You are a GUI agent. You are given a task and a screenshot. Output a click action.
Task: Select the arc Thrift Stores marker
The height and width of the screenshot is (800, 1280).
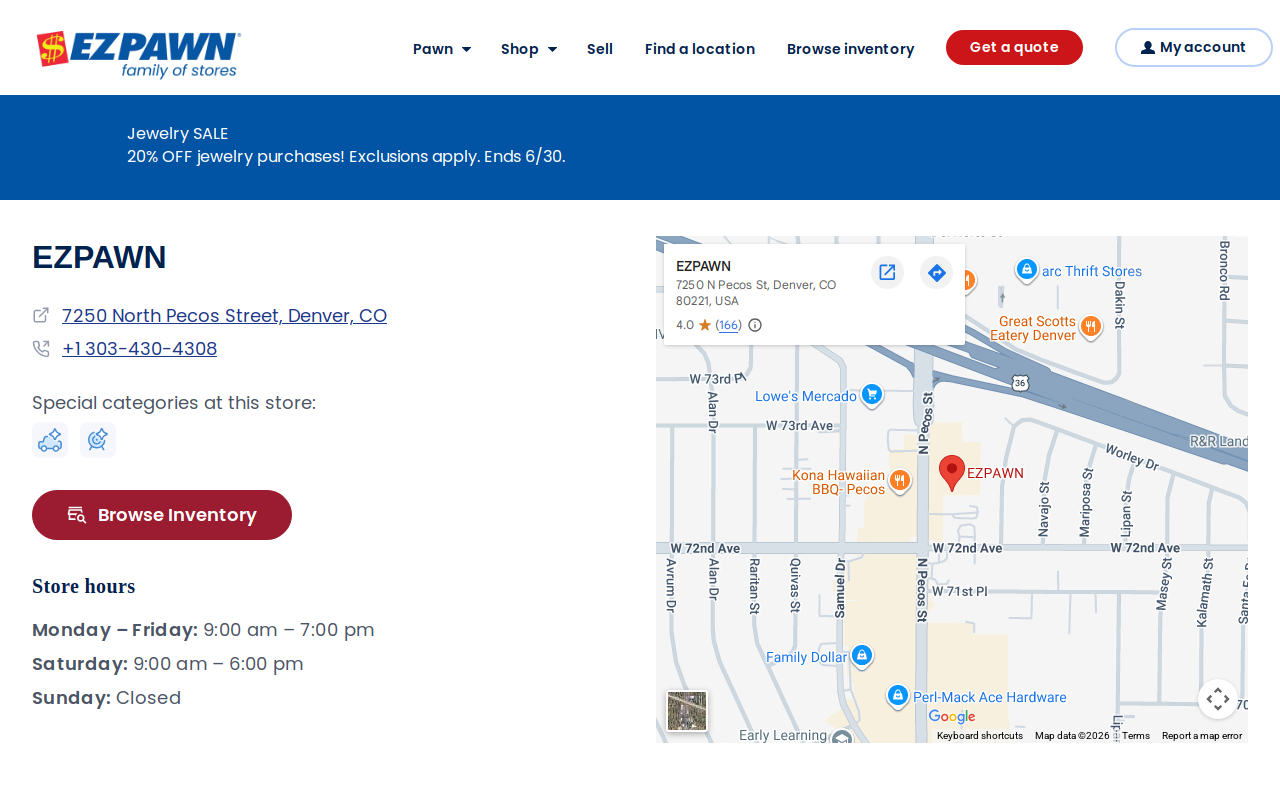[1026, 270]
